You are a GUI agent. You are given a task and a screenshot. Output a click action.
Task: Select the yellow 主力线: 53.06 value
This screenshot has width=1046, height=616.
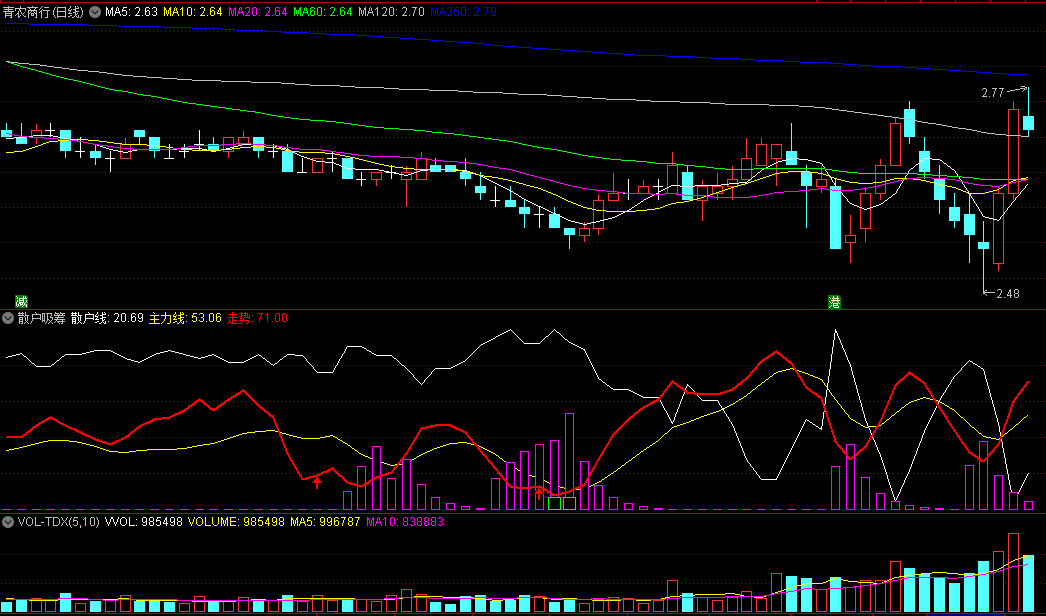coord(185,318)
